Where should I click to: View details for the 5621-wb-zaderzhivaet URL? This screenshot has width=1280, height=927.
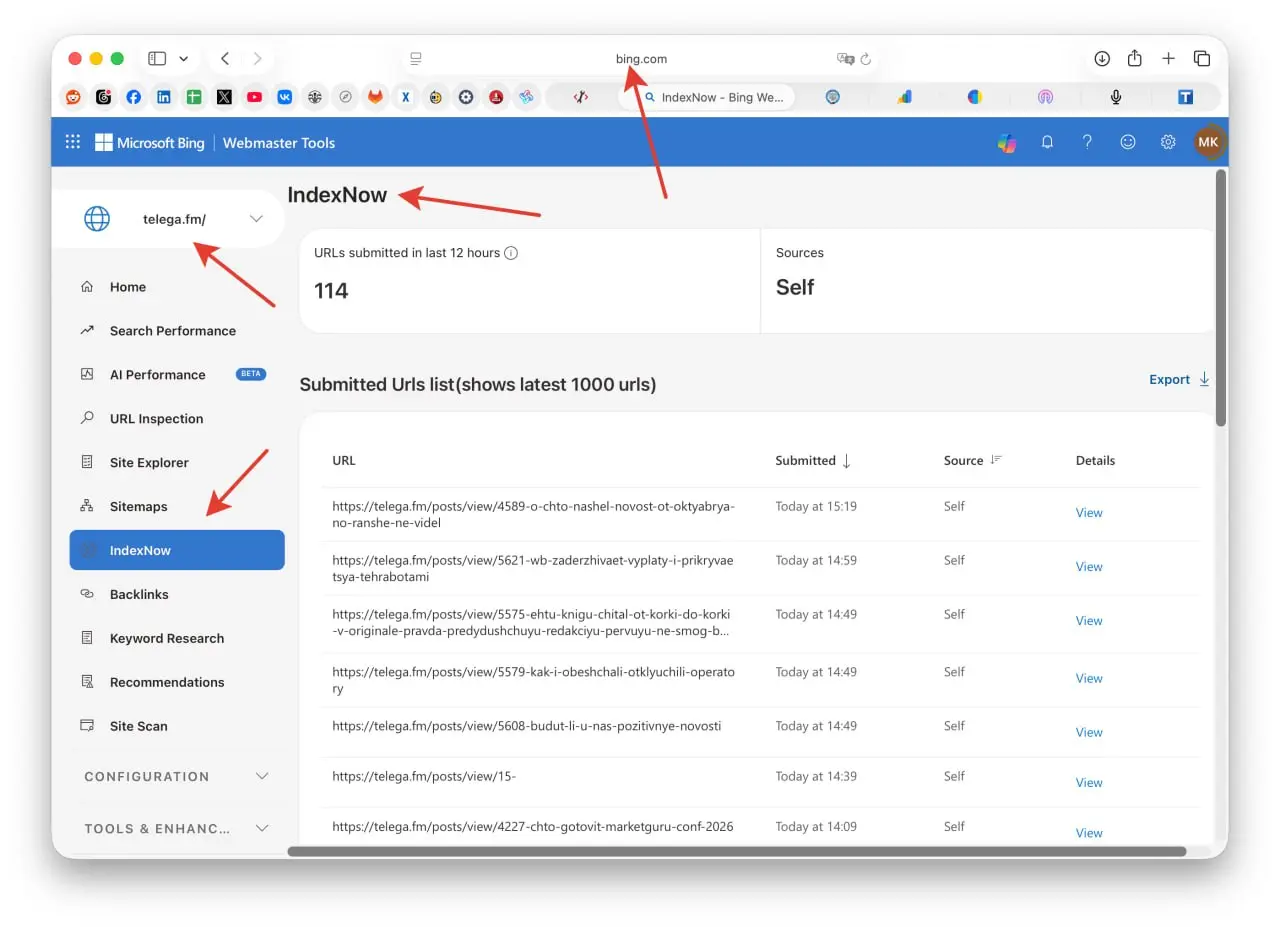point(1089,567)
